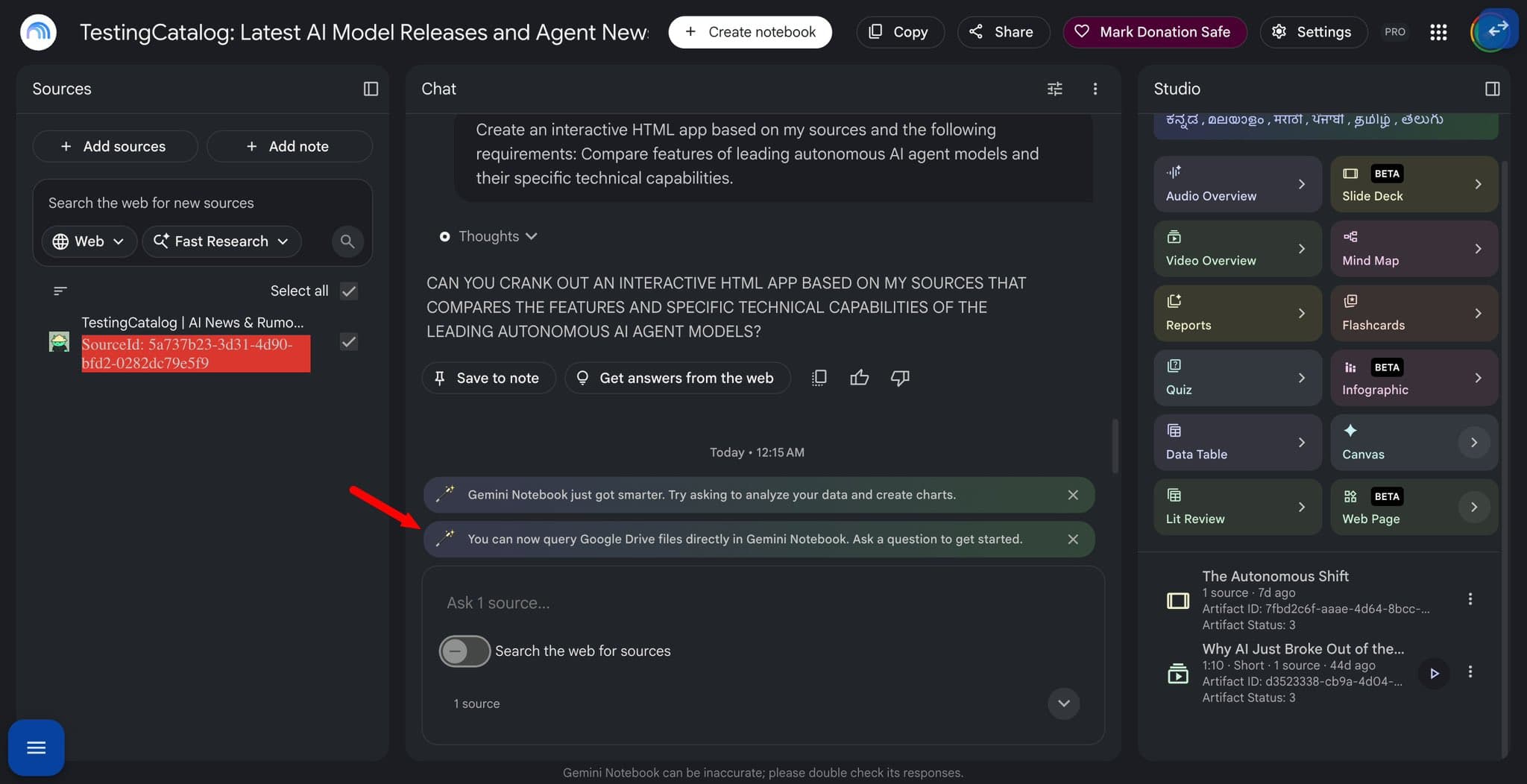Viewport: 1527px width, 784px height.
Task: Open the Web source type dropdown
Action: tap(89, 241)
